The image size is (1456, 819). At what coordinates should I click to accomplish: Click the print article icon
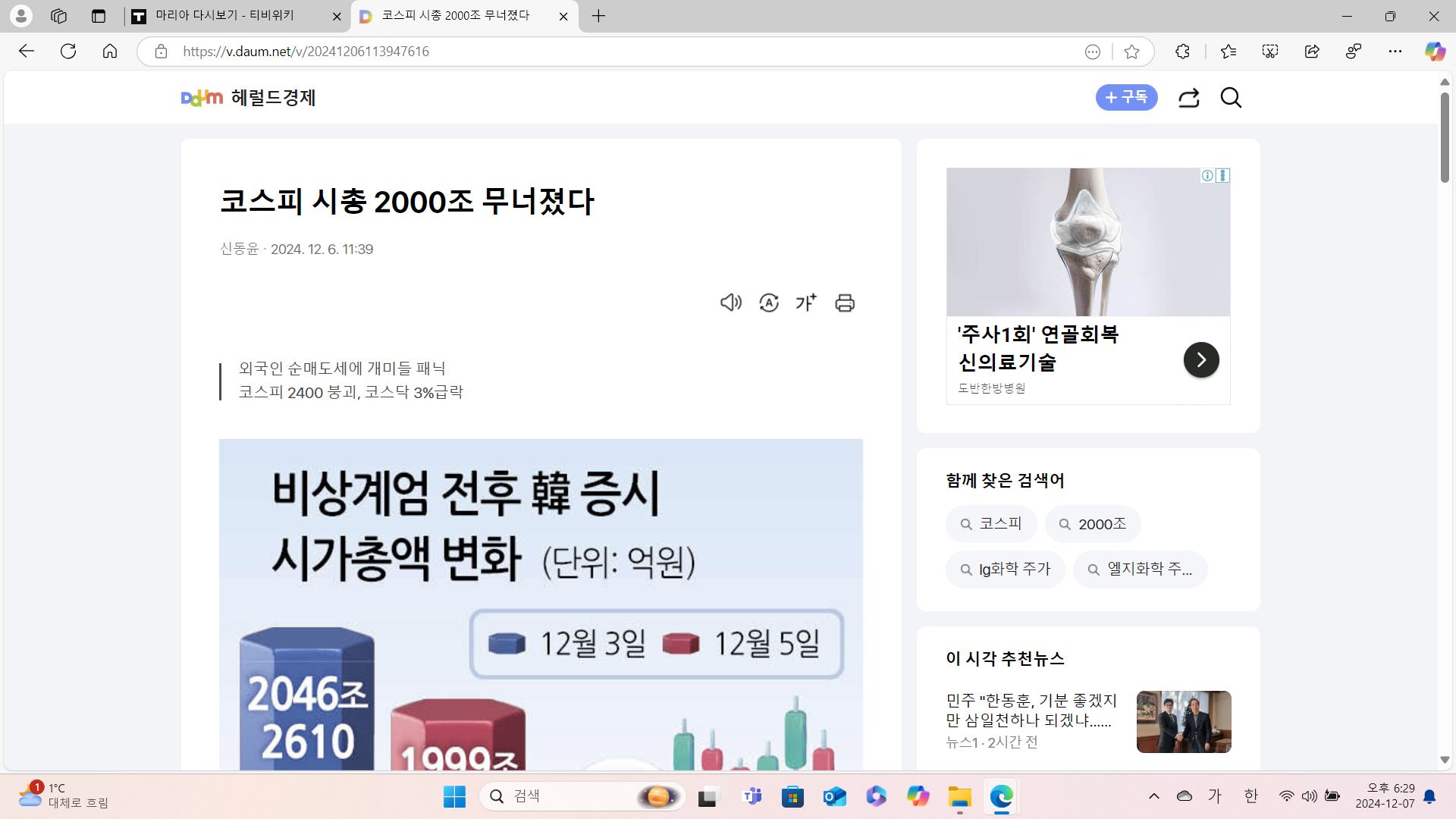pos(845,303)
